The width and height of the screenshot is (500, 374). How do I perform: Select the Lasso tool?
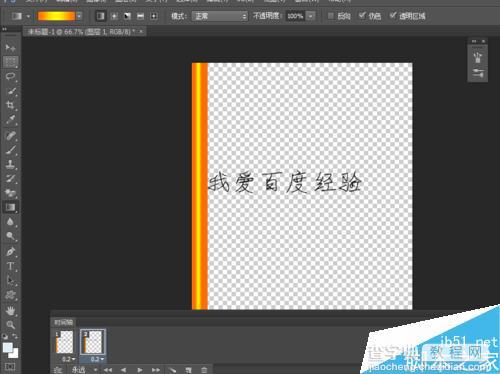[10, 76]
